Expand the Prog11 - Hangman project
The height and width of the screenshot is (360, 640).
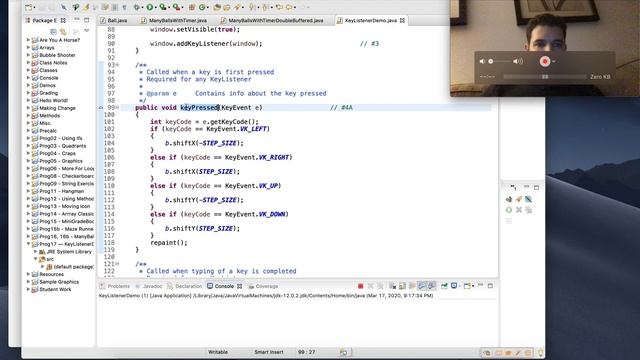(28, 191)
